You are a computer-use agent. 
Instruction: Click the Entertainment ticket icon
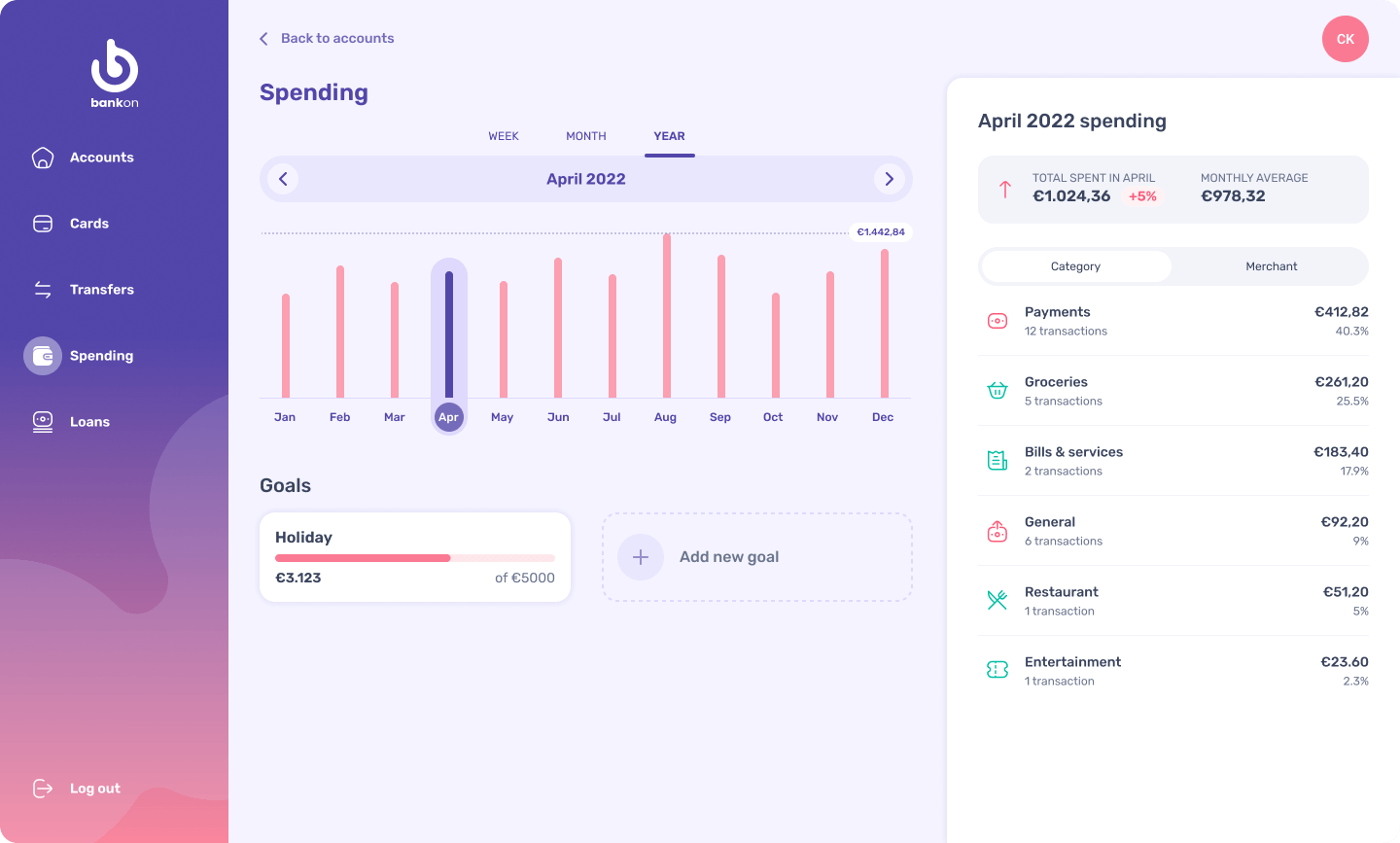(x=997, y=670)
